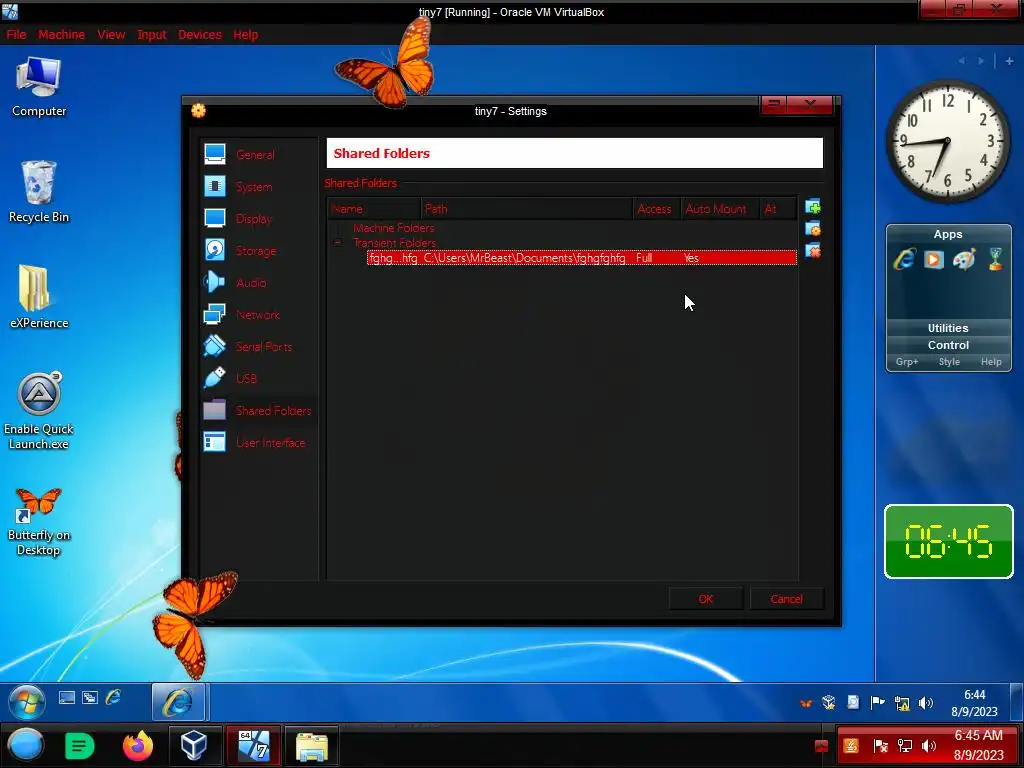Open the Machine menu

(x=61, y=35)
